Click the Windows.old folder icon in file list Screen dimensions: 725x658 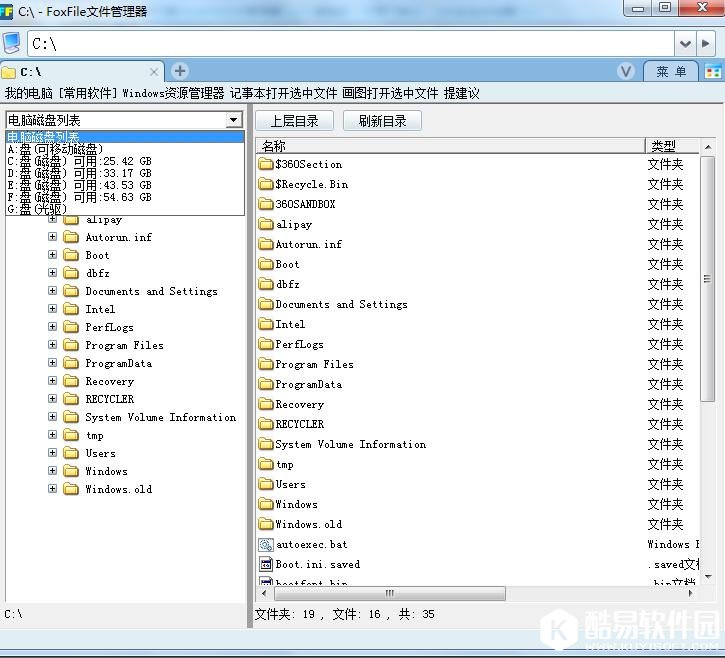point(266,524)
